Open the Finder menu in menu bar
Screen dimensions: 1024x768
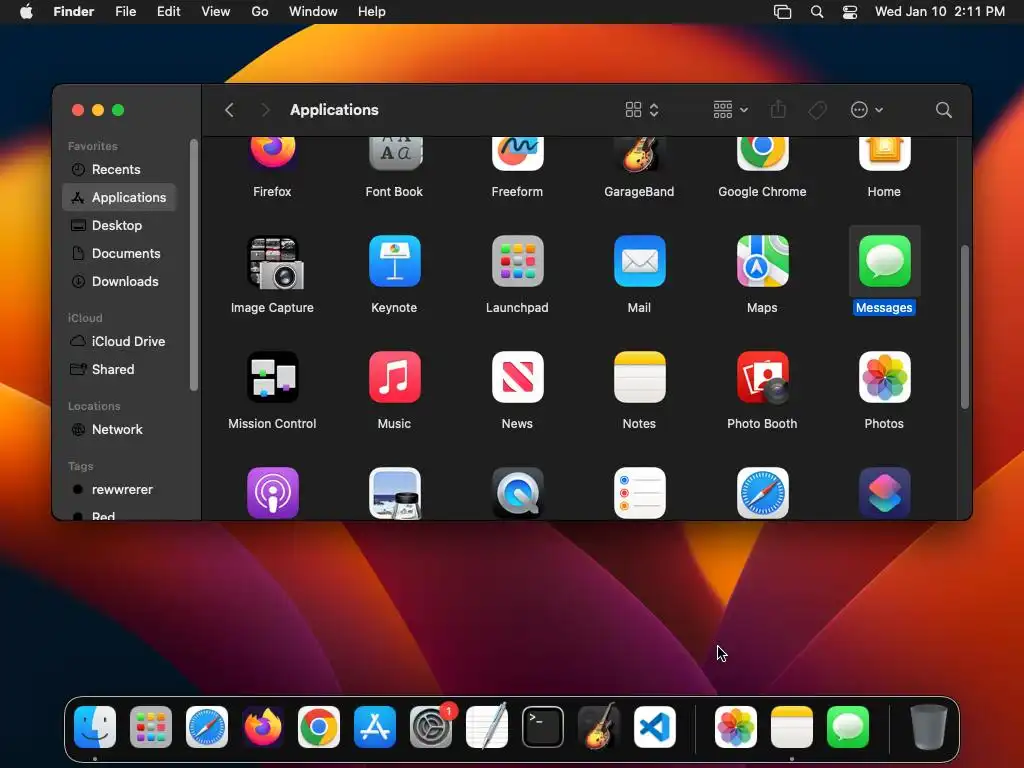point(74,12)
